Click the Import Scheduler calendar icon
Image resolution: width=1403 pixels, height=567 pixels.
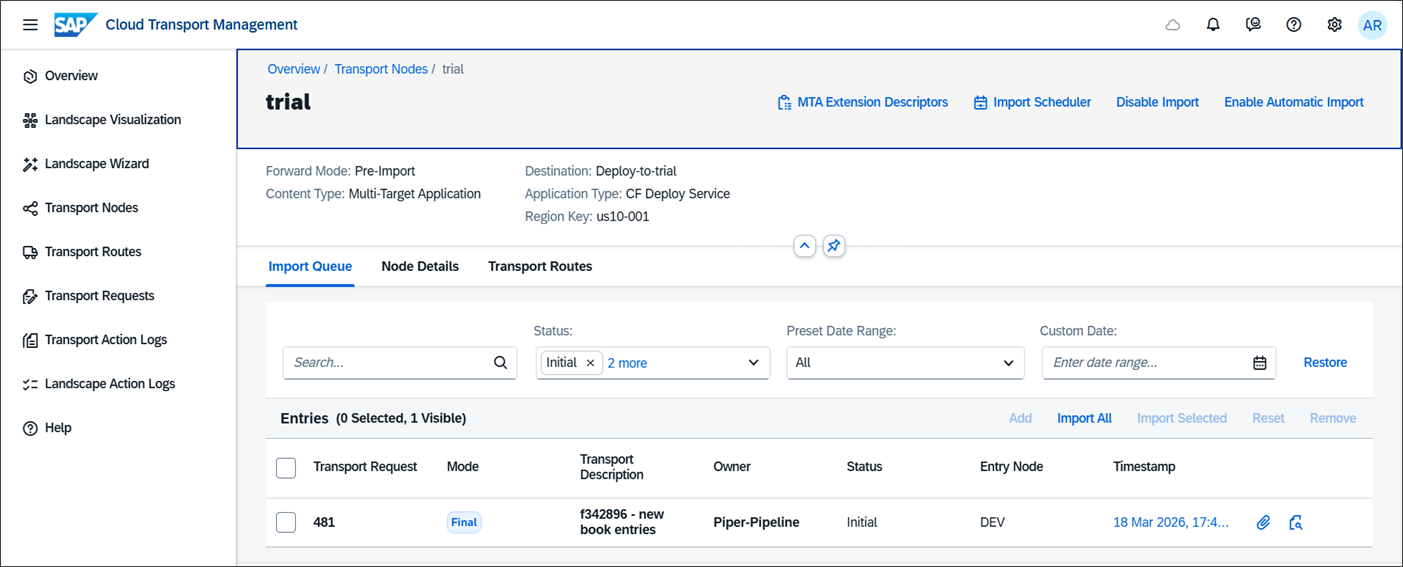pyautogui.click(x=980, y=103)
